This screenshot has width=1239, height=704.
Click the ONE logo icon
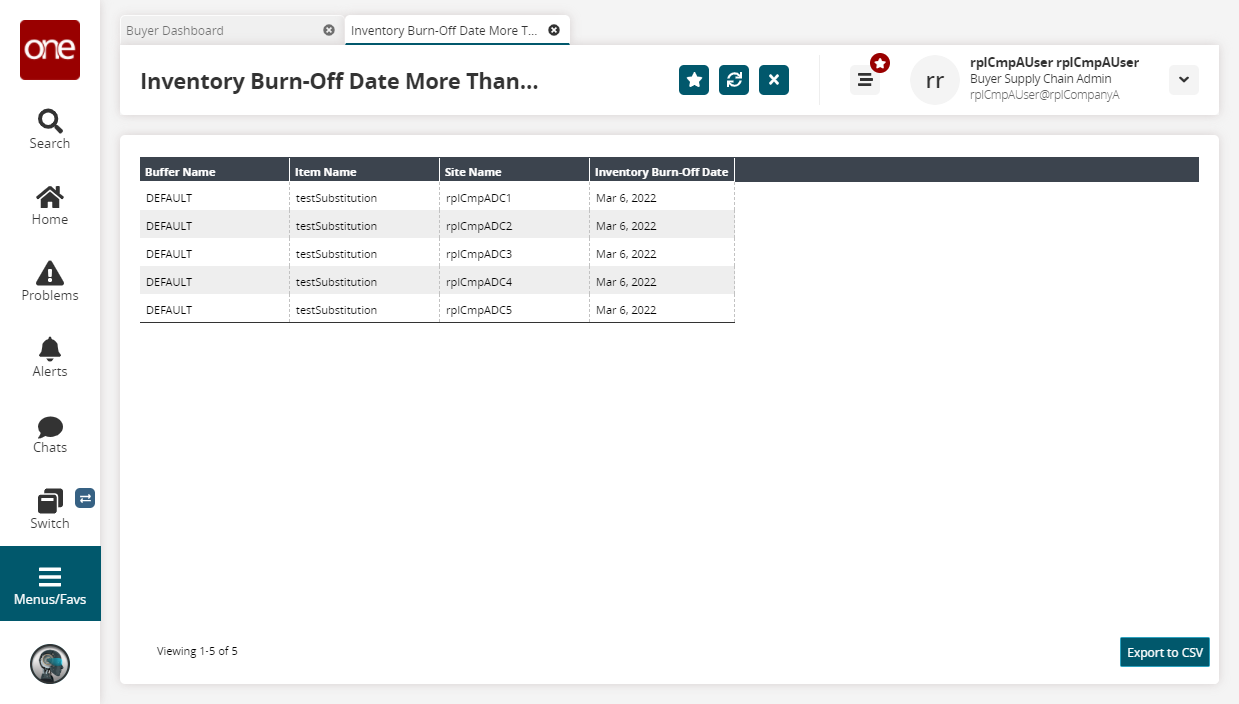coord(50,50)
